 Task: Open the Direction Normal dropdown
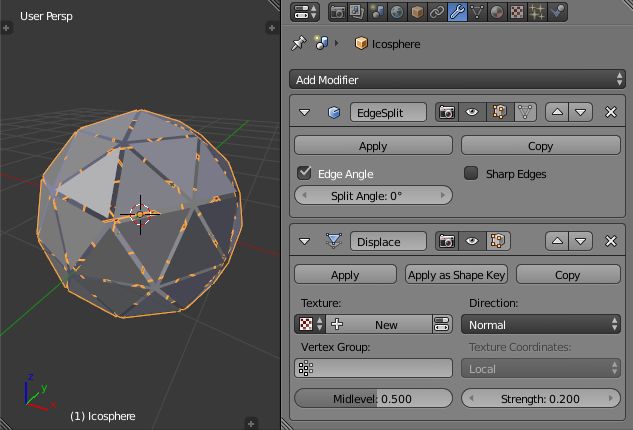click(541, 324)
